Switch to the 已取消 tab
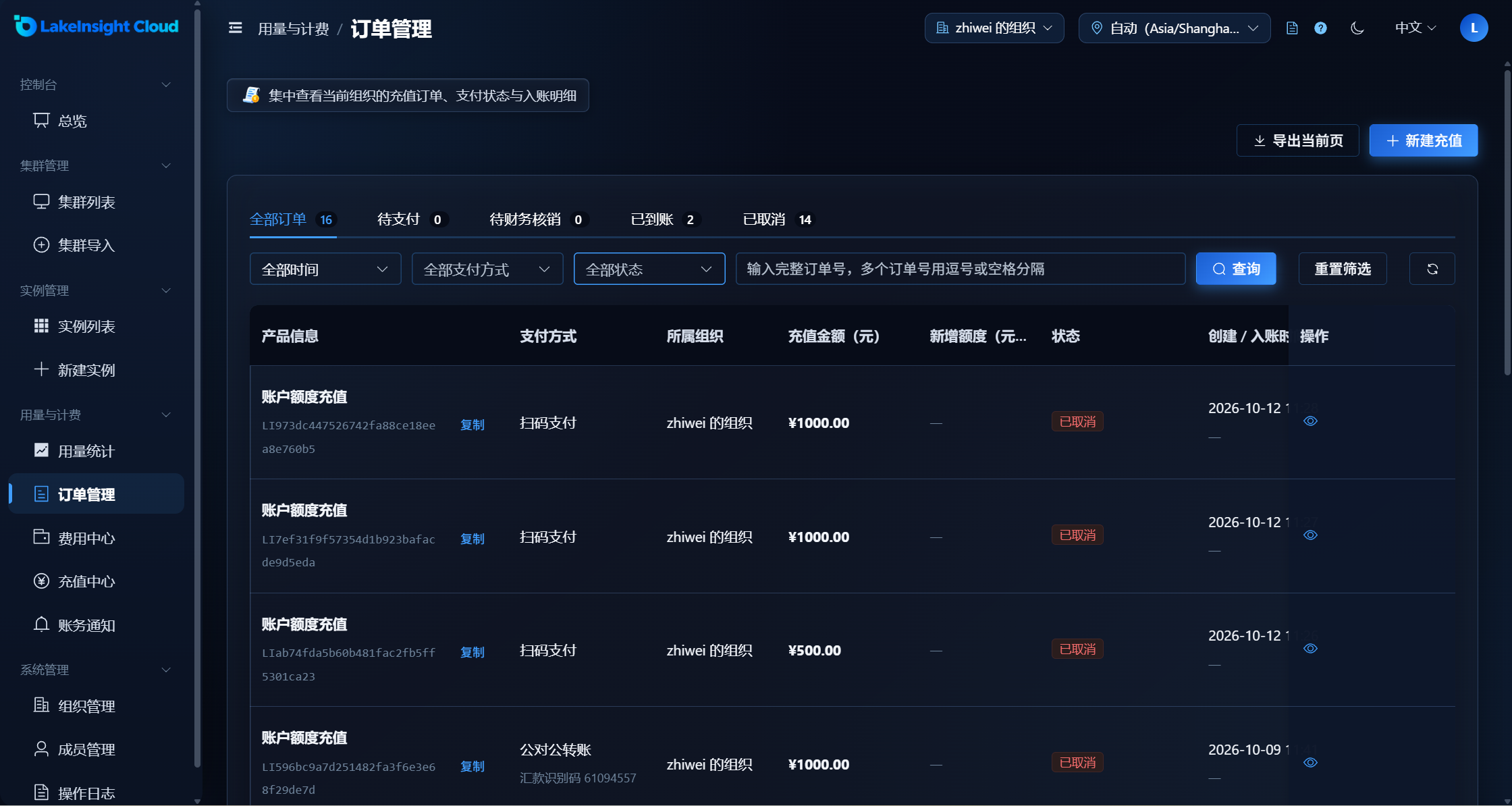Viewport: 1512px width, 806px height. pyautogui.click(x=778, y=219)
